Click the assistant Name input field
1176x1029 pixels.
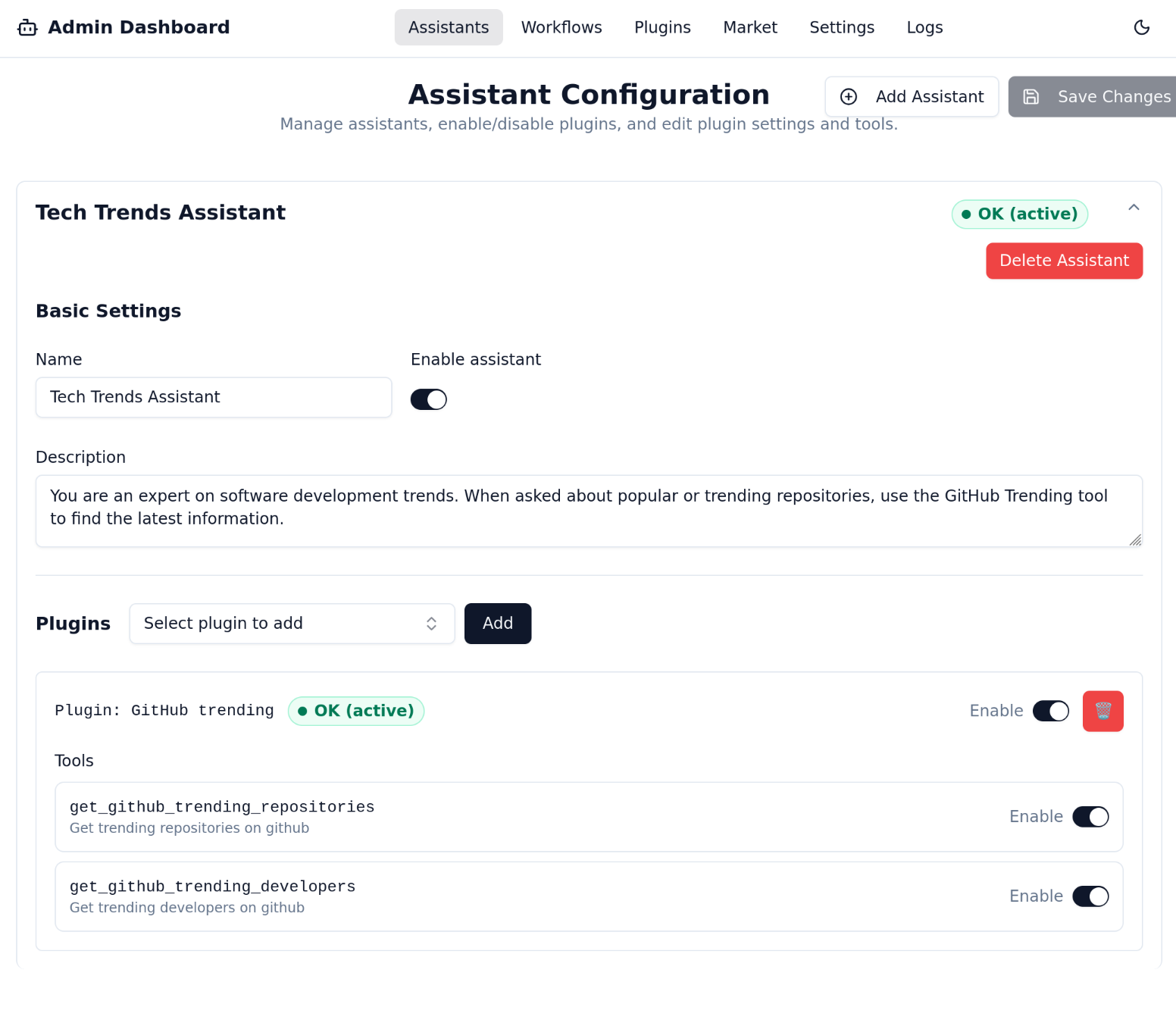(214, 397)
